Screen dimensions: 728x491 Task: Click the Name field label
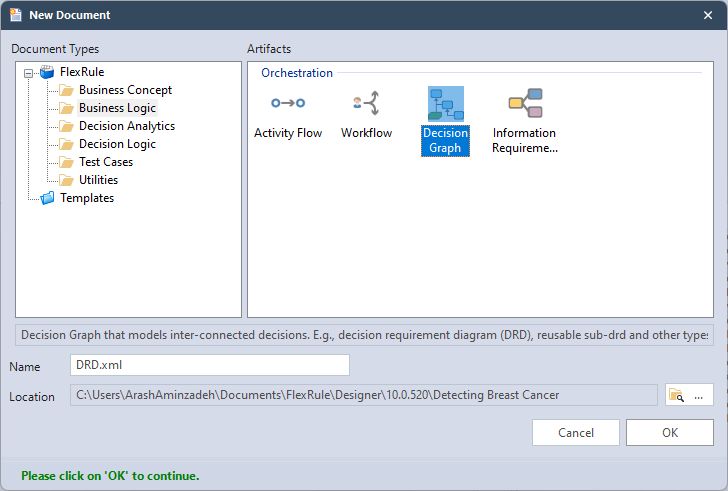pos(25,367)
